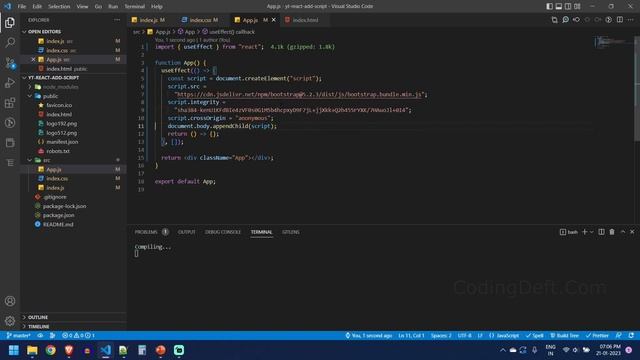
Task: Show the GitLens panel tab
Action: [291, 232]
